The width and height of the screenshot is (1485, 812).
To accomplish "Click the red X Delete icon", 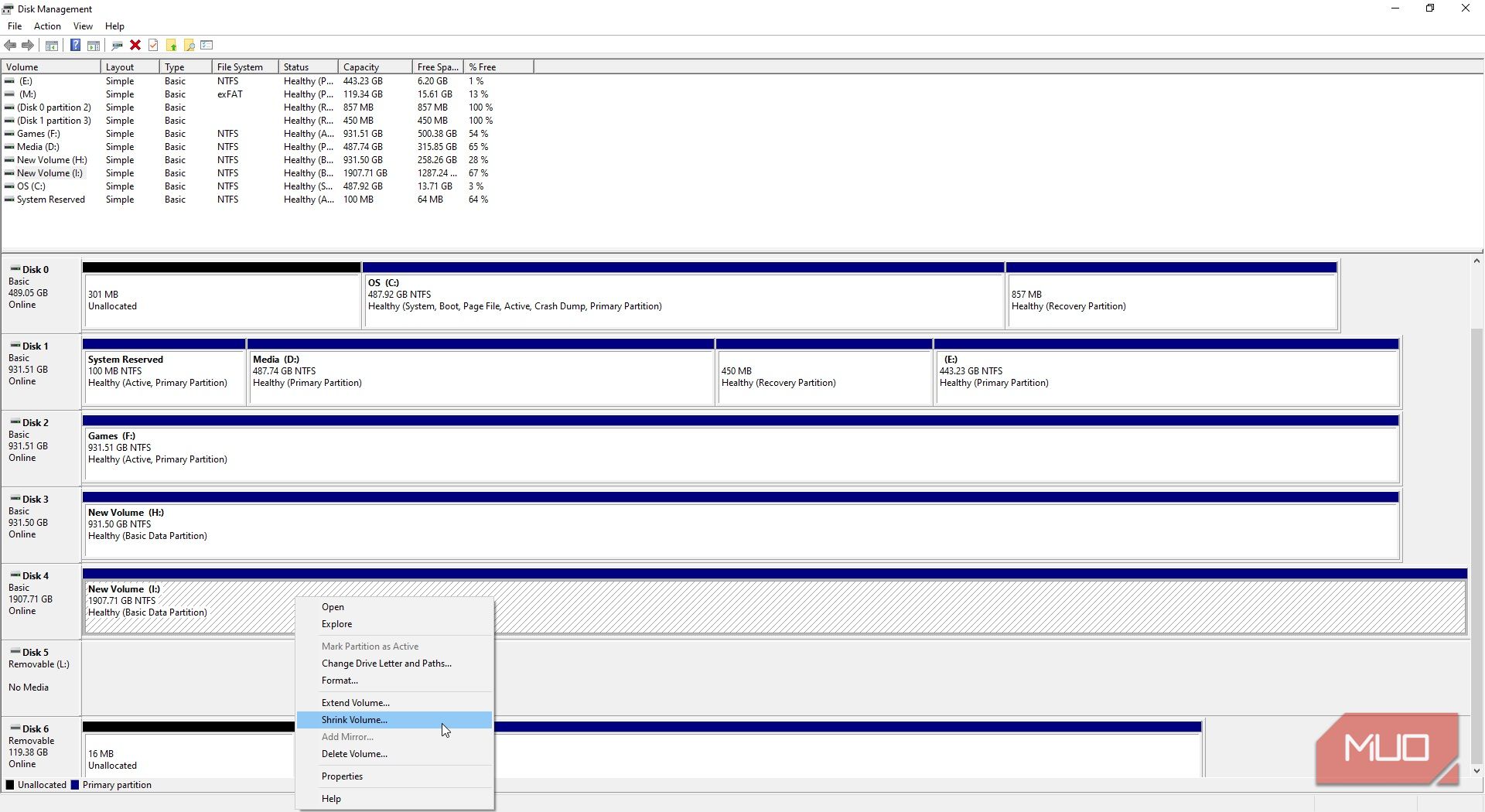I will [135, 46].
